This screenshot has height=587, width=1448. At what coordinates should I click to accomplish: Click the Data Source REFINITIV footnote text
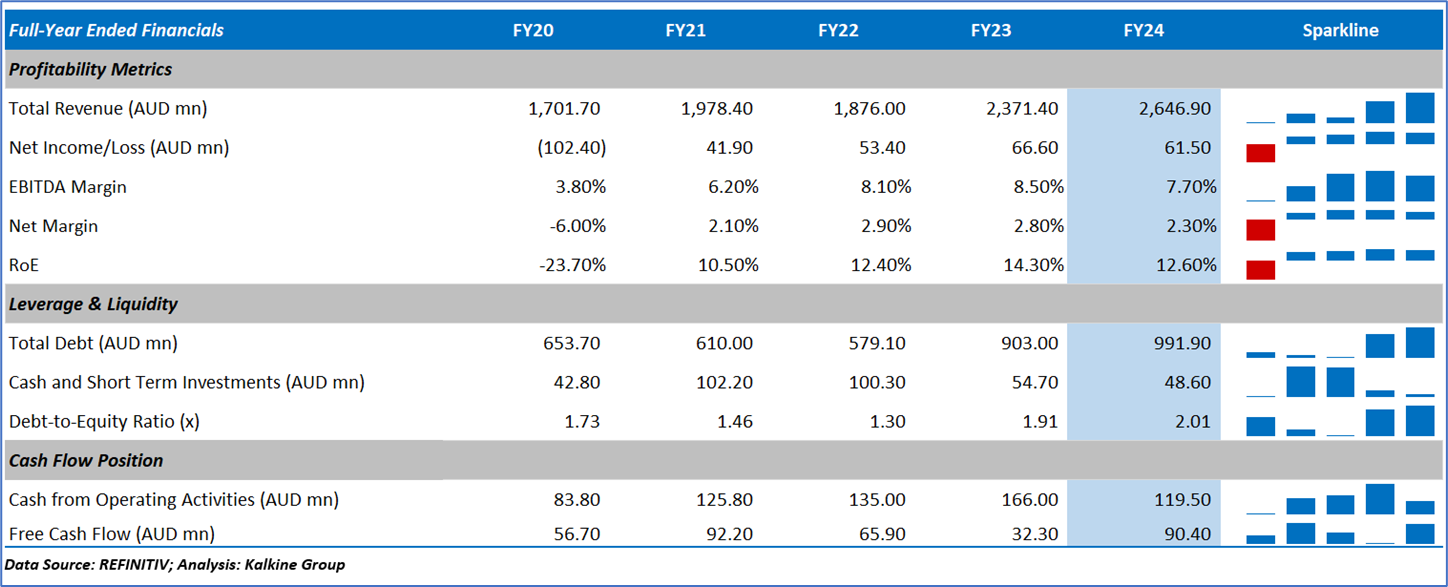coord(175,565)
